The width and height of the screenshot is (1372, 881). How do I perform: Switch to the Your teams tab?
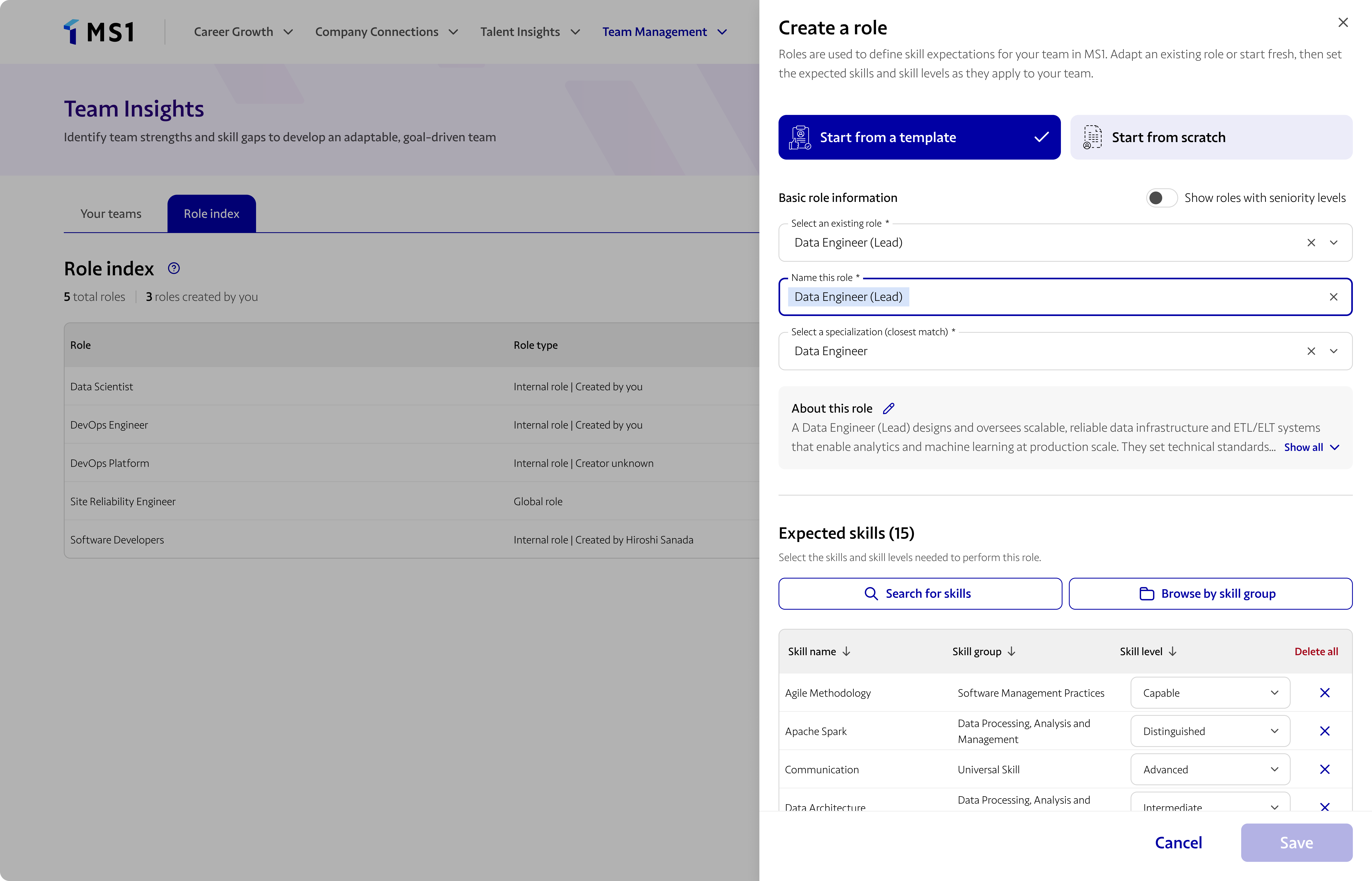tap(111, 213)
